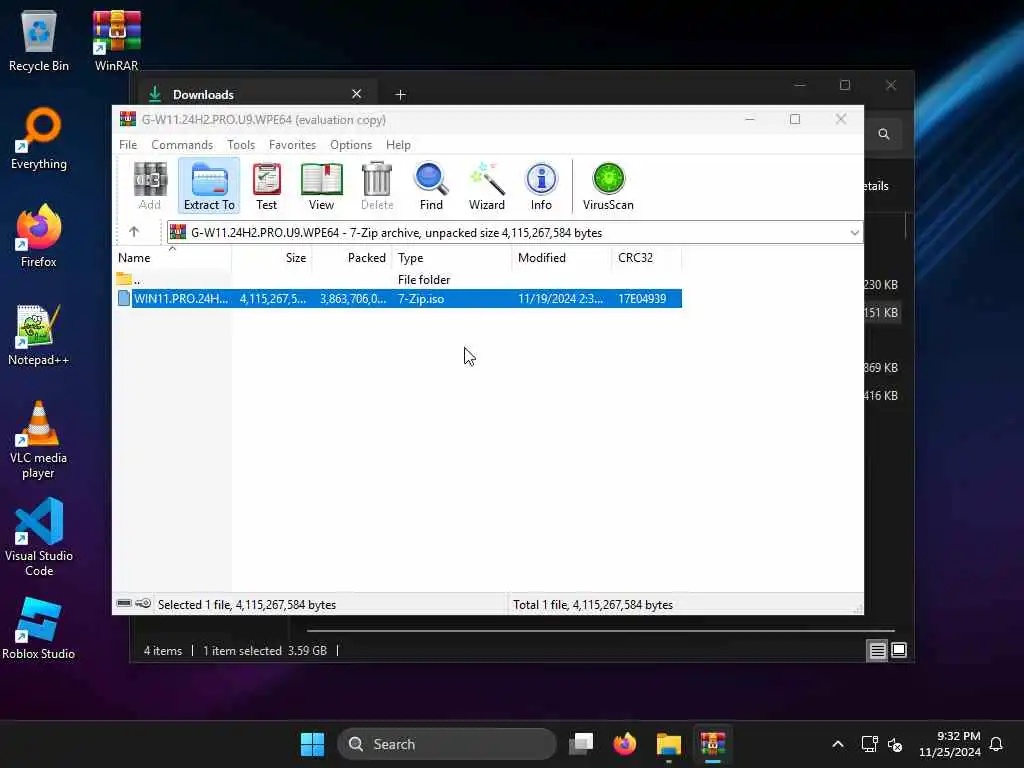Select the Visual Studio Code shortcut
The width and height of the screenshot is (1024, 768).
tap(39, 537)
